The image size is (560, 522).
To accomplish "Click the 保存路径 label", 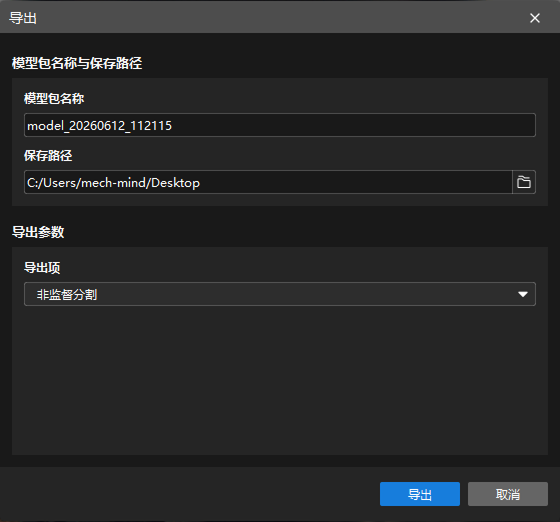I will [48, 156].
